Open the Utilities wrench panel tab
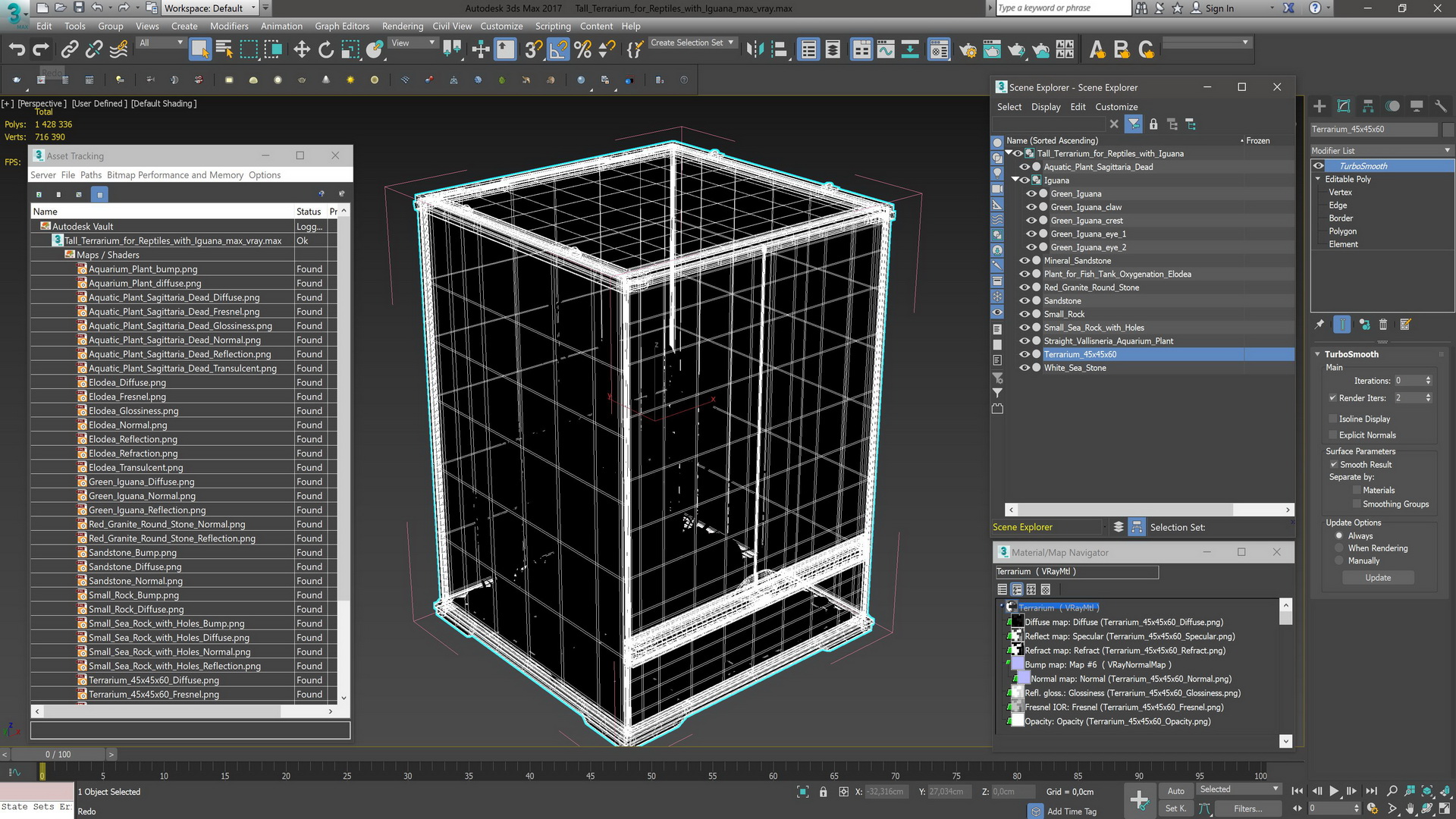 point(1441,106)
